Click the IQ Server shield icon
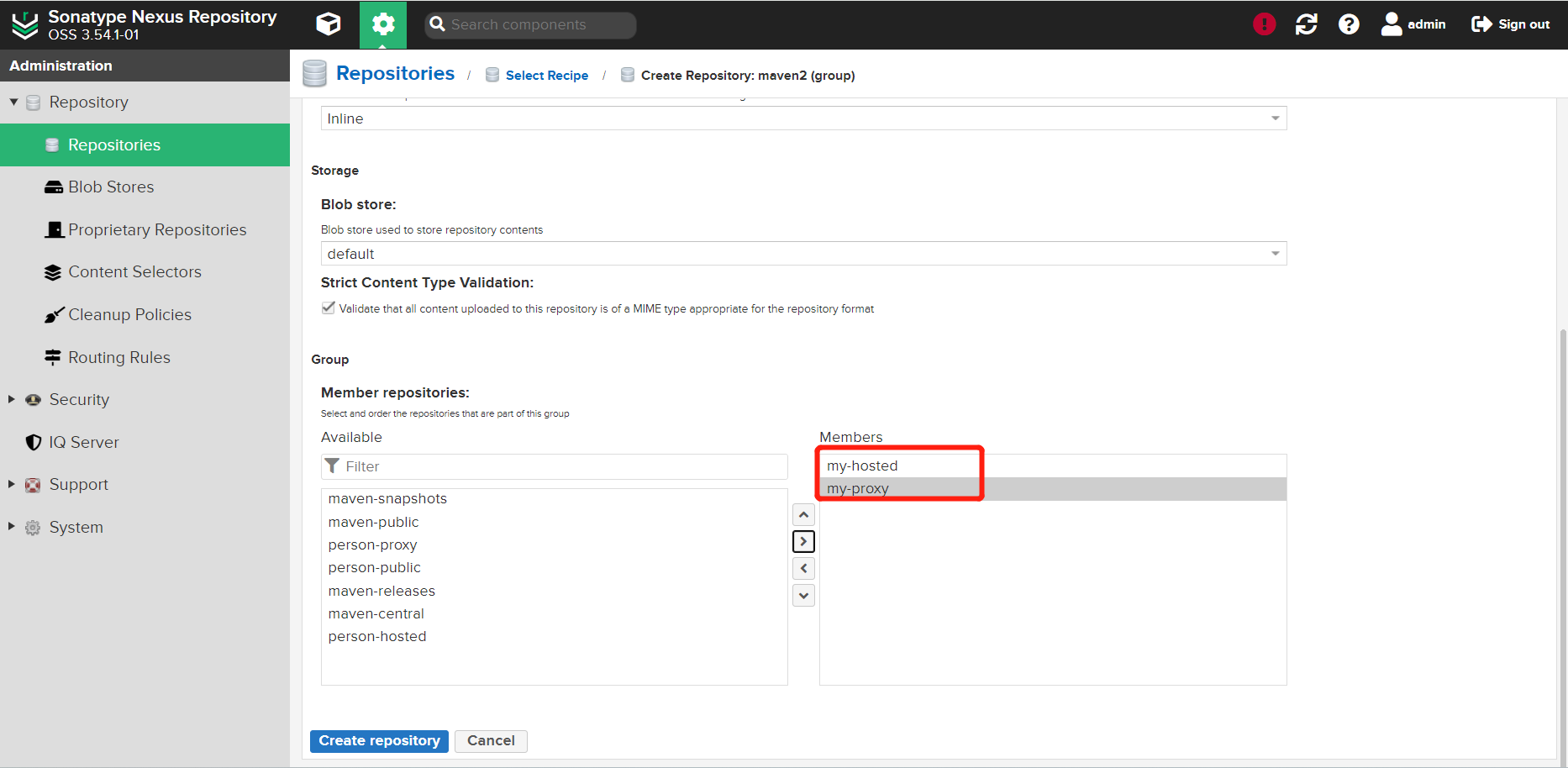Viewport: 1568px width, 768px height. [34, 442]
